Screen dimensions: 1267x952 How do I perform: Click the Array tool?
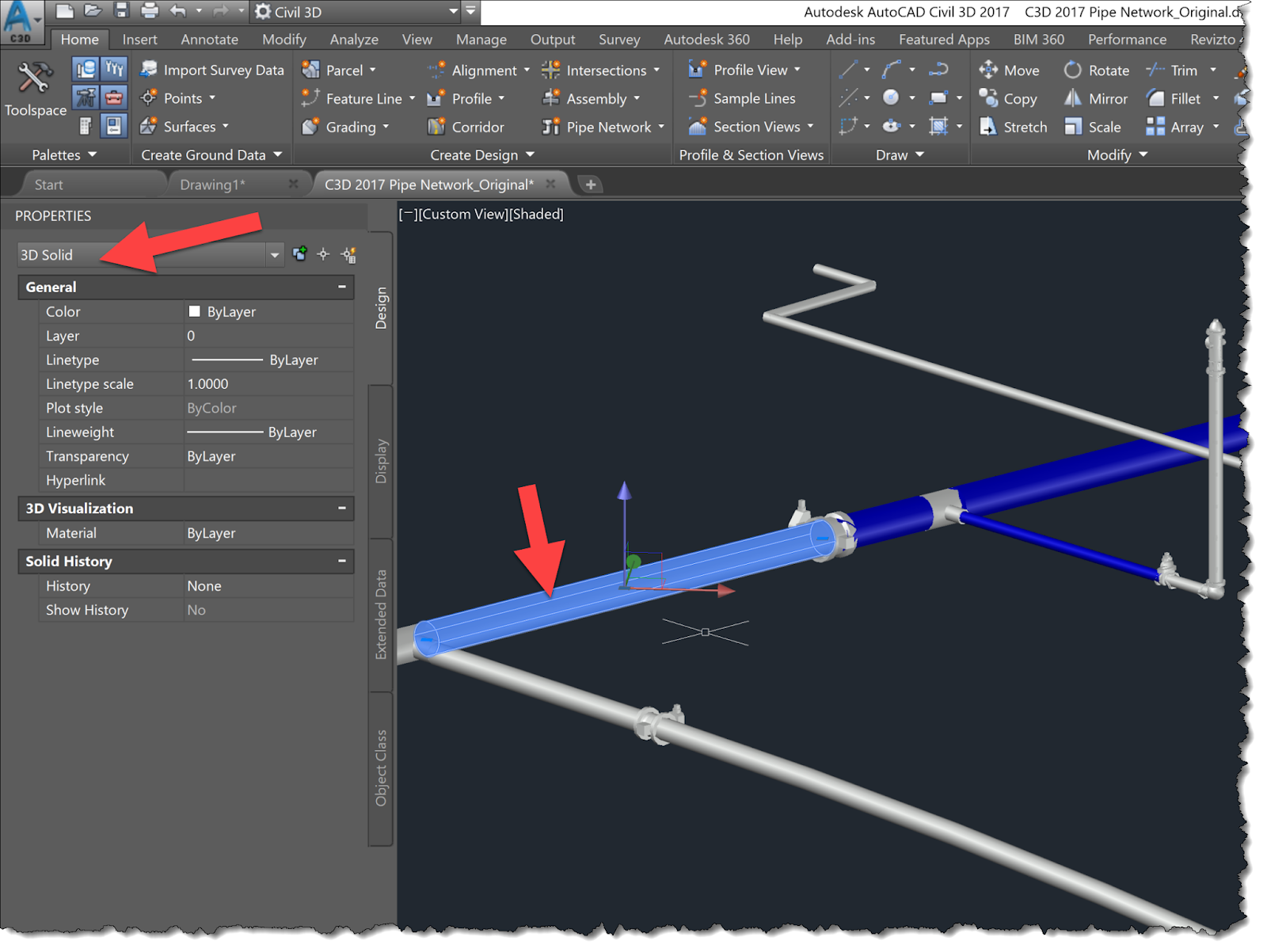pos(1175,127)
